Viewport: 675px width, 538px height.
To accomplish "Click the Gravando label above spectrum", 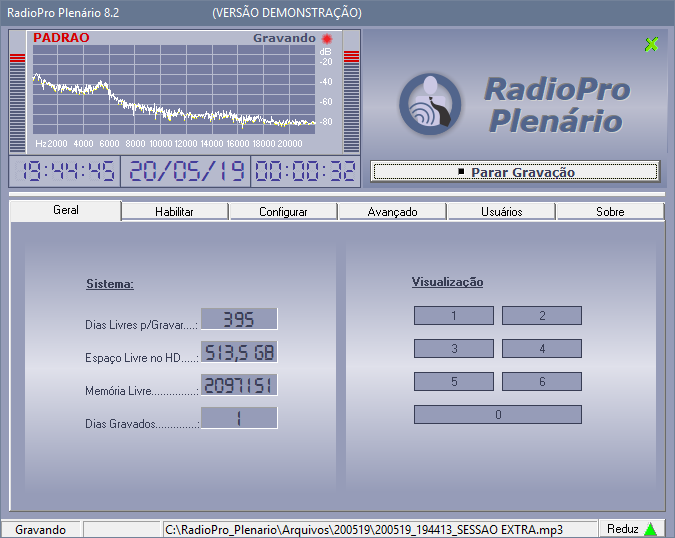I will point(284,38).
